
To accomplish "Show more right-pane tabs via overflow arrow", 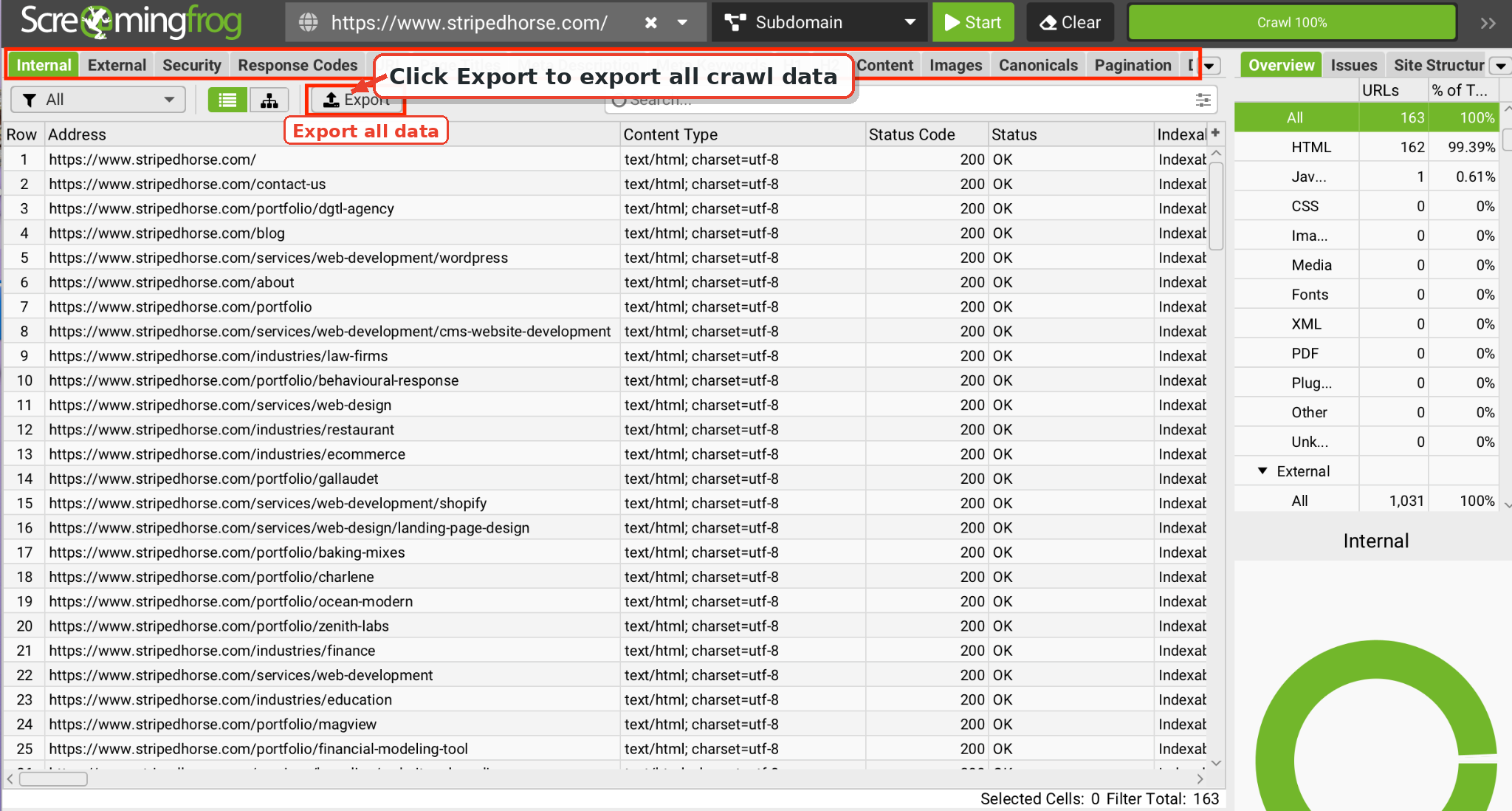I will coord(1500,66).
